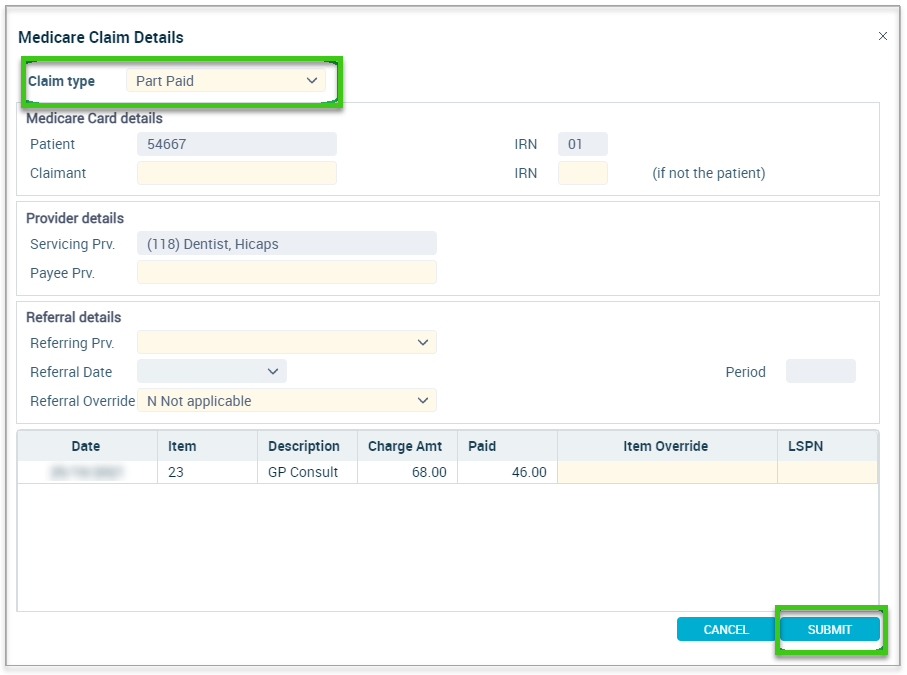Viewport: 907px width, 675px height.
Task: Select the paid amount 46.00 cell
Action: point(507,472)
